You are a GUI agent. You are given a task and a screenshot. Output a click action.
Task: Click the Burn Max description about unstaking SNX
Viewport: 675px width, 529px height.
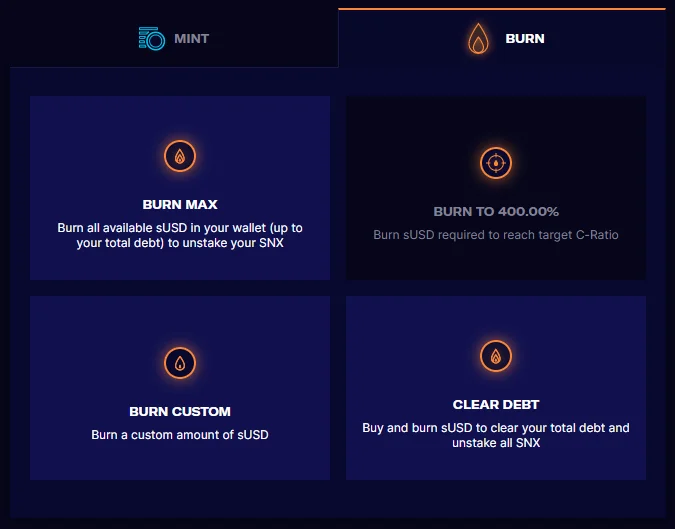point(180,235)
